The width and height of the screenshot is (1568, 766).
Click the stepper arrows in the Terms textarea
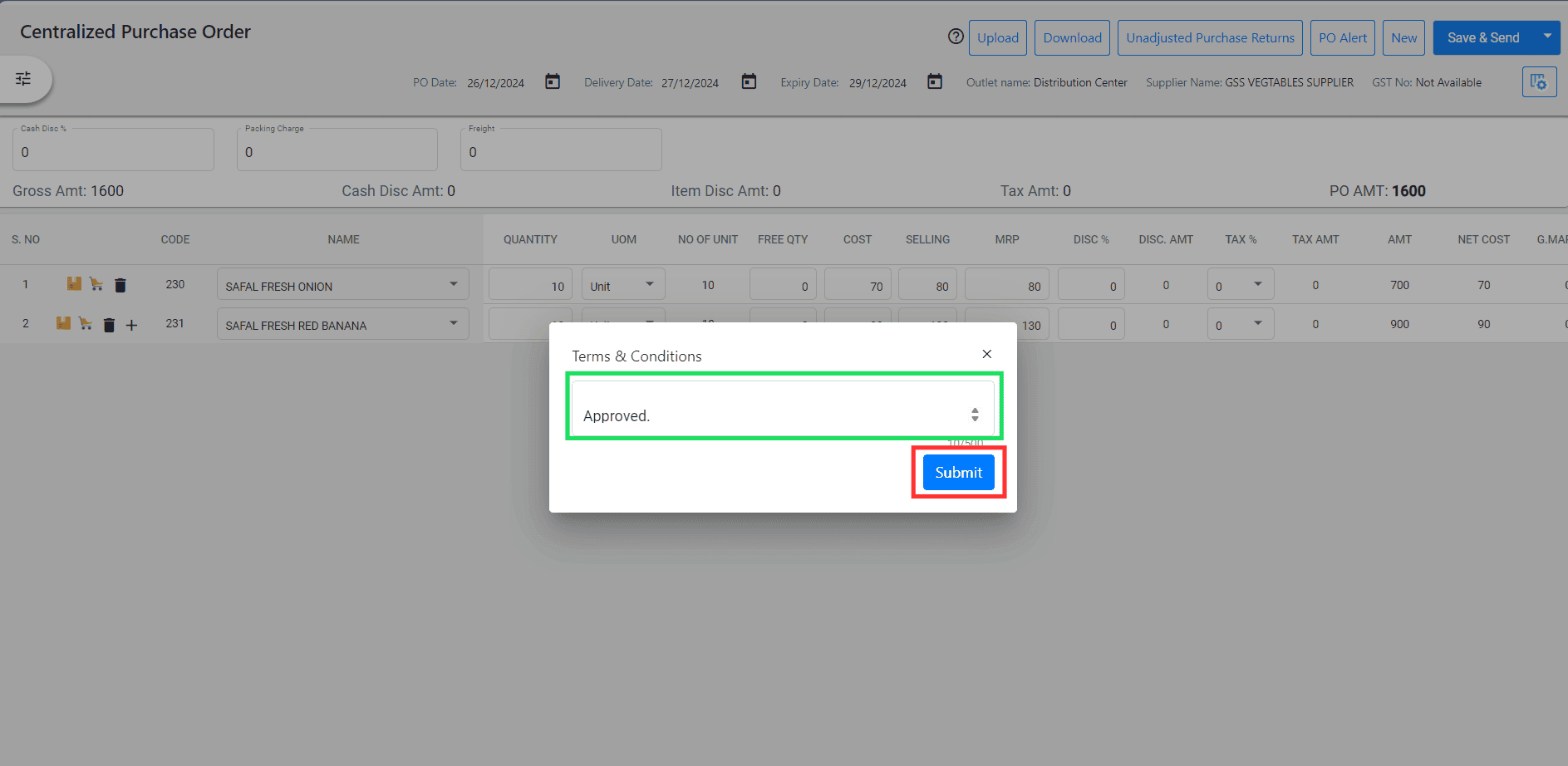pos(975,415)
